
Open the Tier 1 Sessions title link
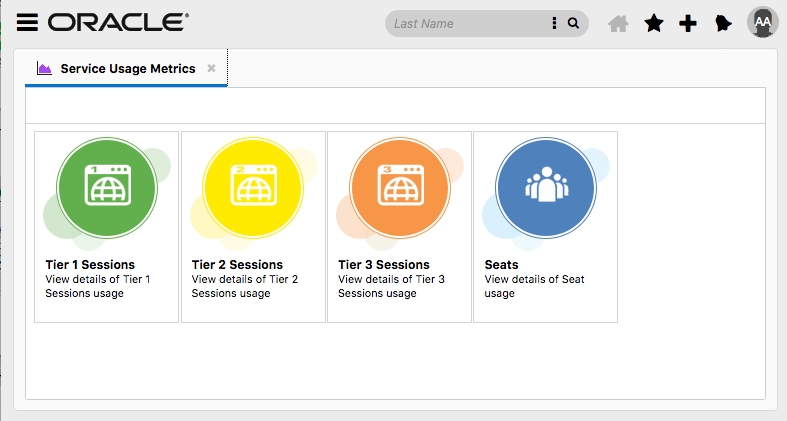91,265
